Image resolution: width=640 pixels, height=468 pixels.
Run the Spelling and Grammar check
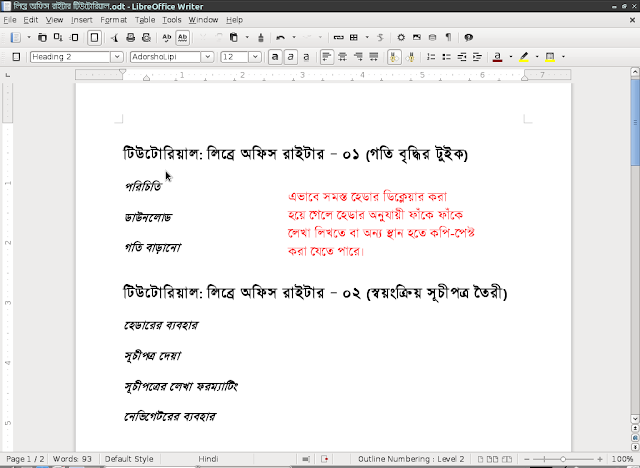coord(167,38)
